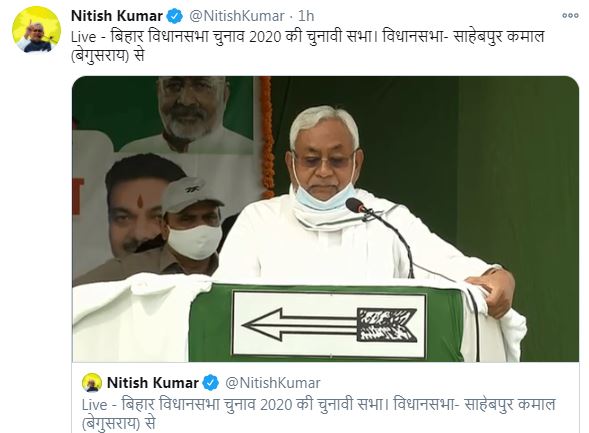Open the quoted tweet via its Hindi text
589x433 pixels.
pyautogui.click(x=319, y=414)
